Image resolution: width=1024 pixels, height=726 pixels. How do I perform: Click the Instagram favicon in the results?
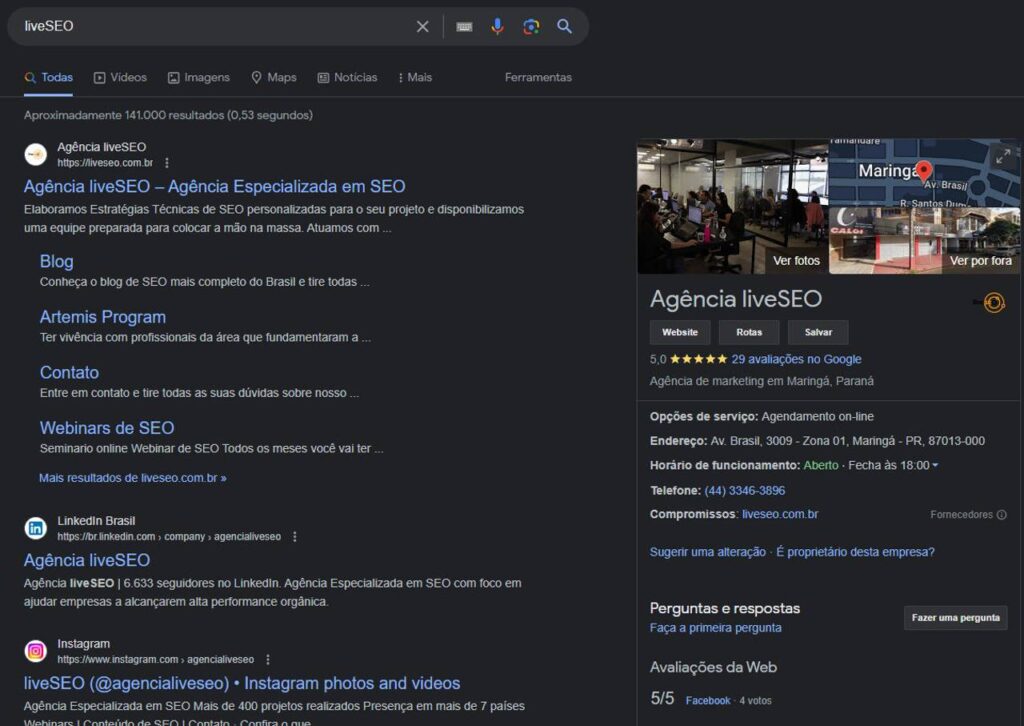click(36, 651)
